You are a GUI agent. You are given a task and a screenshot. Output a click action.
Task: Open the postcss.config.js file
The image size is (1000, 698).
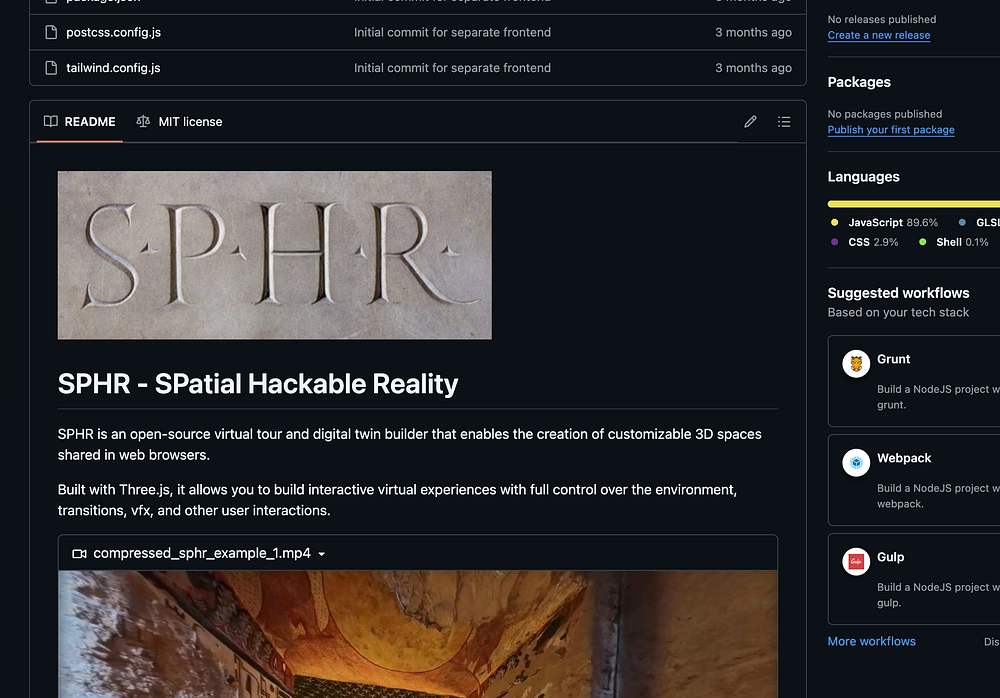pos(113,32)
